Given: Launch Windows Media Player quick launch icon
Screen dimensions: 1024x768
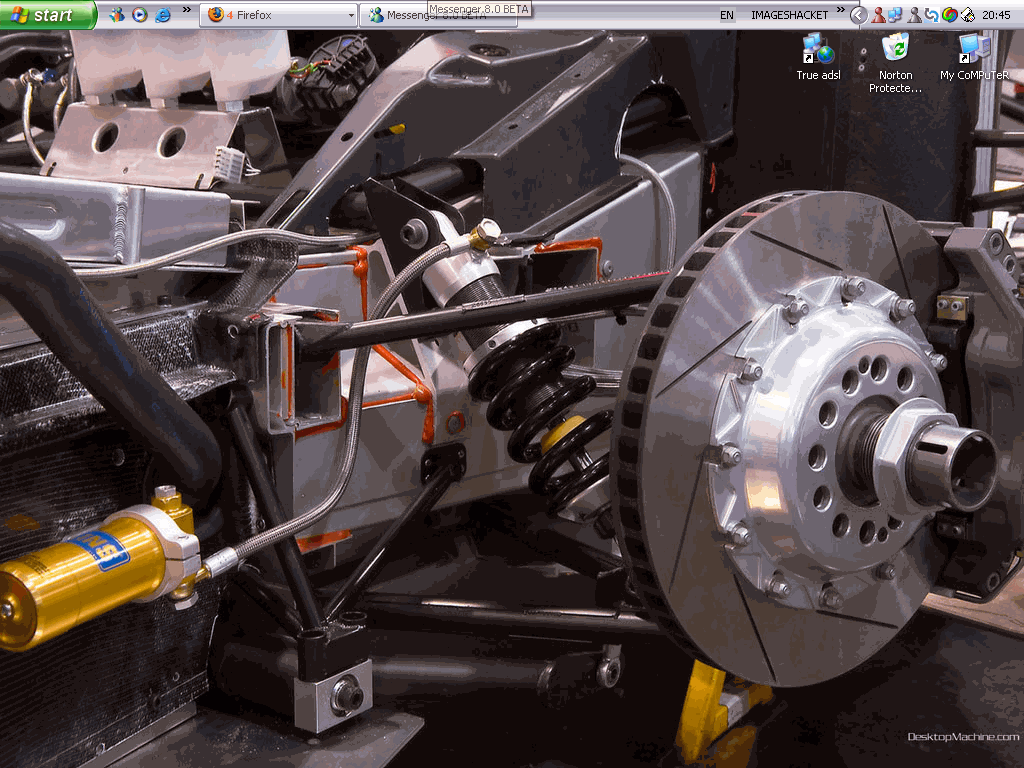Looking at the screenshot, I should click(x=140, y=14).
